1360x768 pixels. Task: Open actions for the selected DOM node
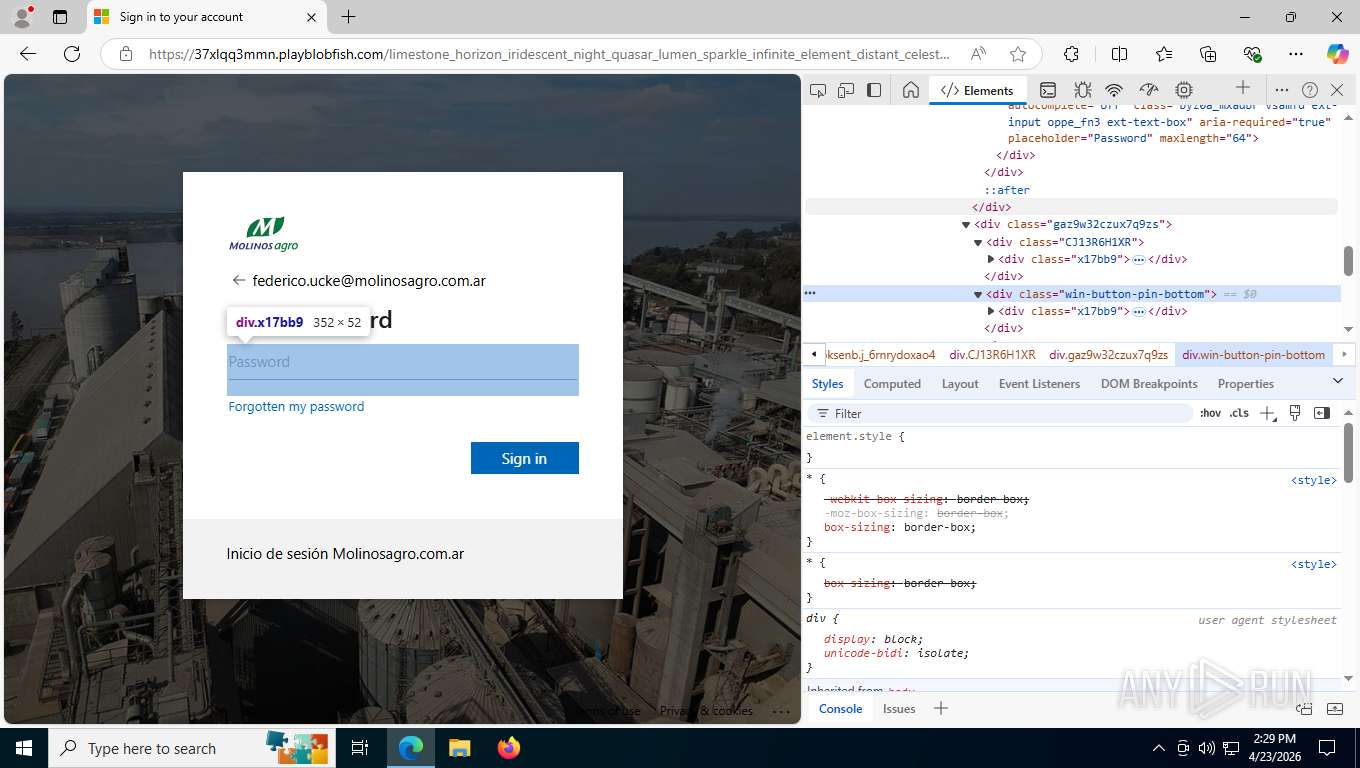pyautogui.click(x=810, y=294)
